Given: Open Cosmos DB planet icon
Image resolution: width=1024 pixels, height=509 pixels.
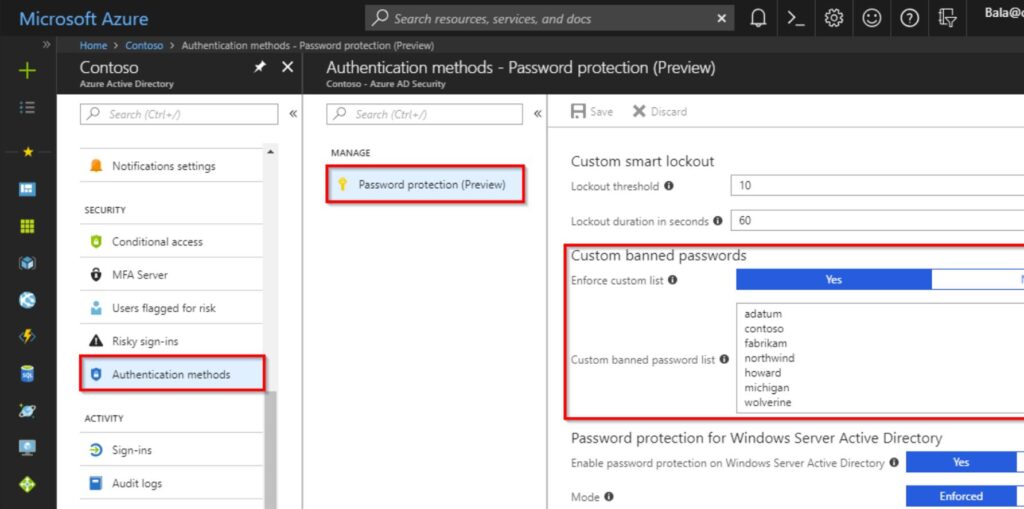Looking at the screenshot, I should pos(27,412).
